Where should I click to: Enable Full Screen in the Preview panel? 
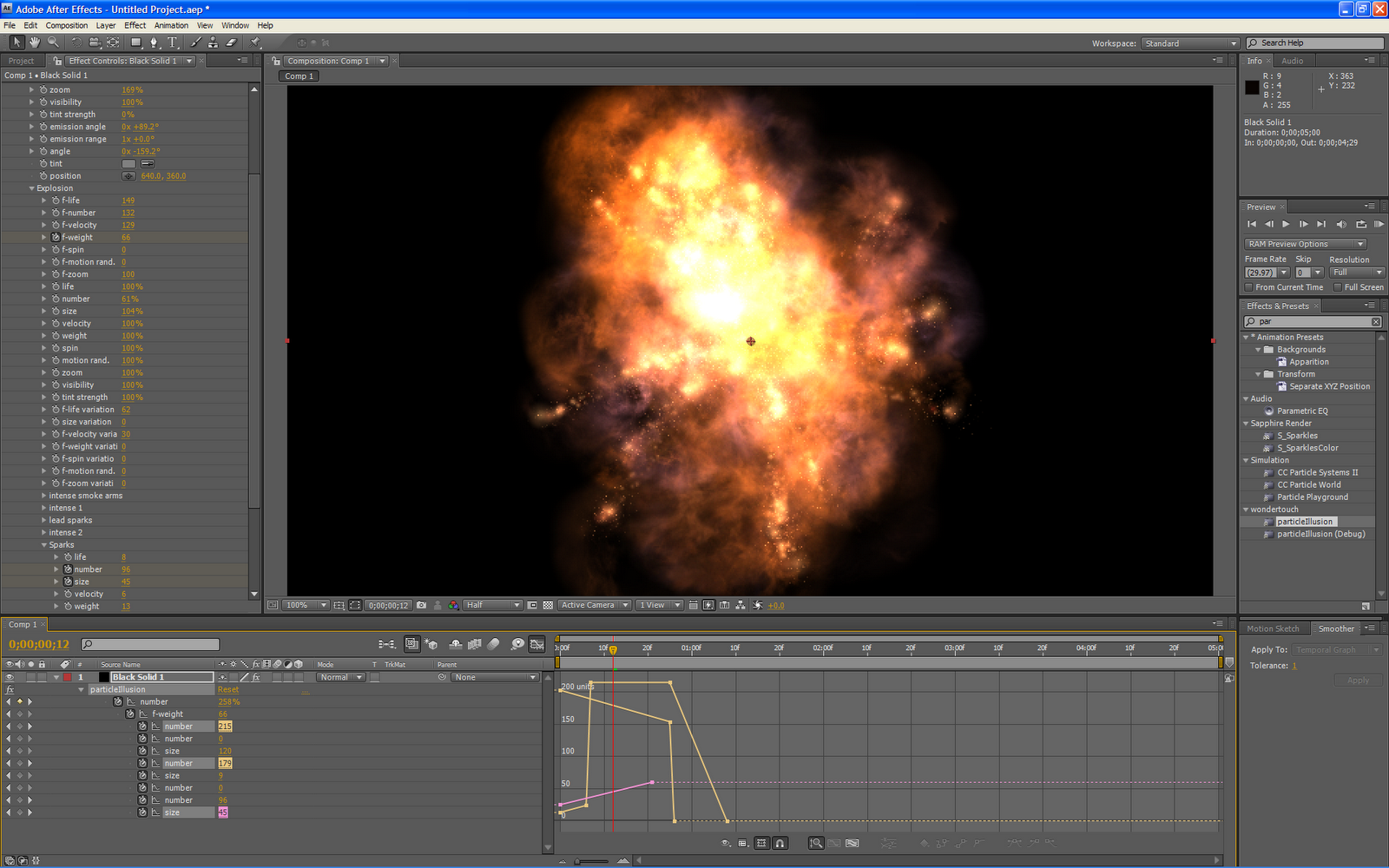pyautogui.click(x=1337, y=286)
